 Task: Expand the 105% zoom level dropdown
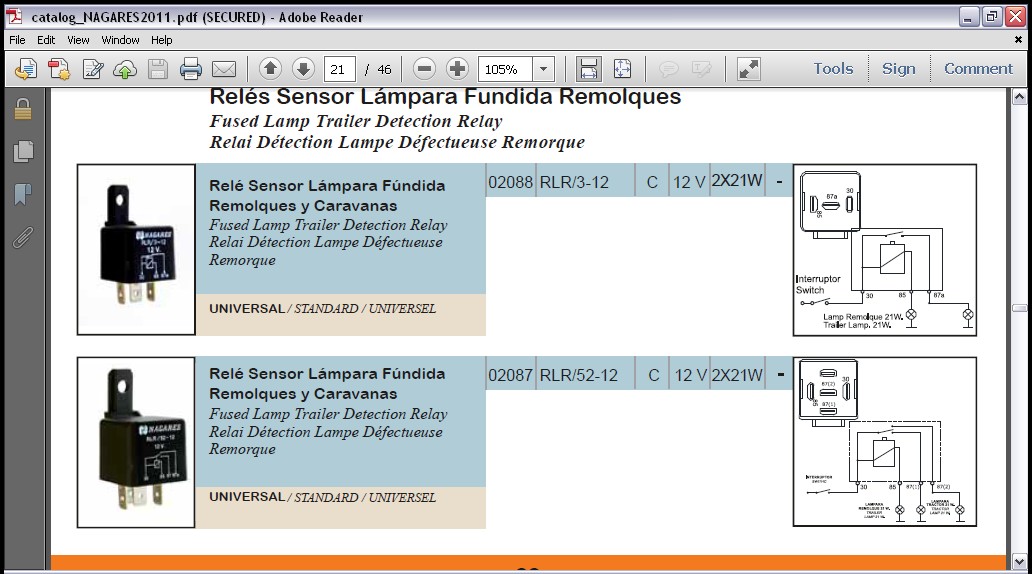click(x=543, y=69)
